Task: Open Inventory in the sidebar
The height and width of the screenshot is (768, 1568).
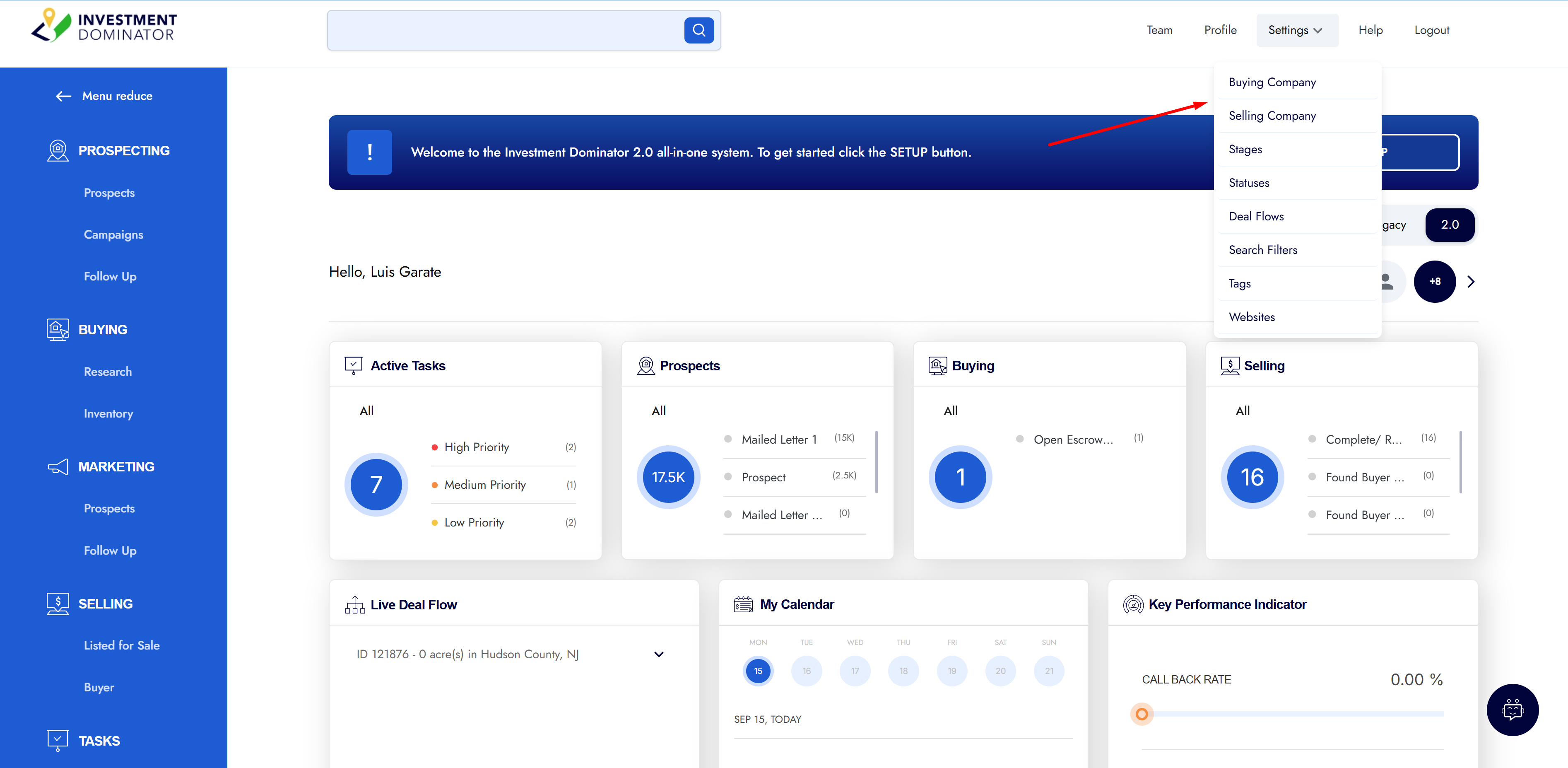Action: 108,413
